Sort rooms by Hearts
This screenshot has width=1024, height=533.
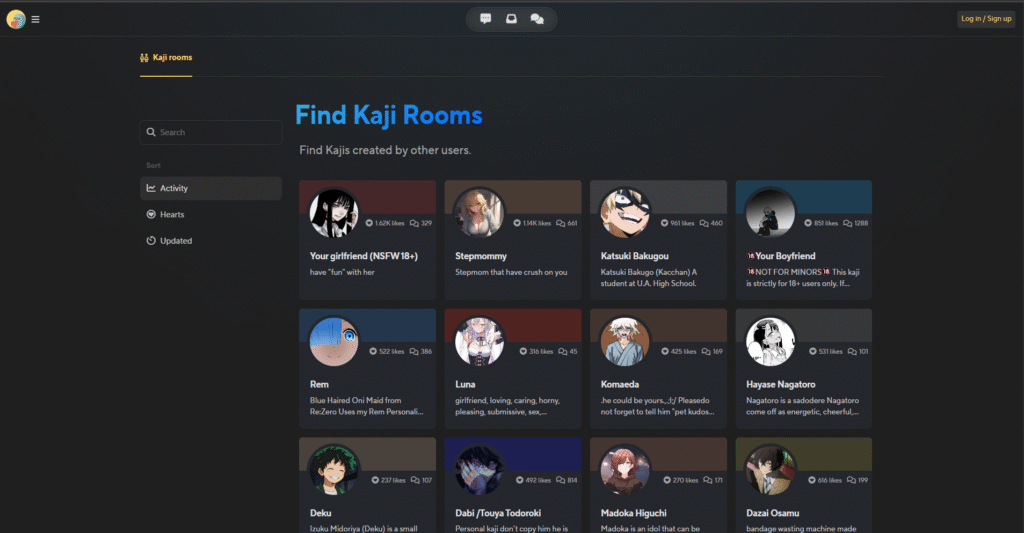click(210, 214)
